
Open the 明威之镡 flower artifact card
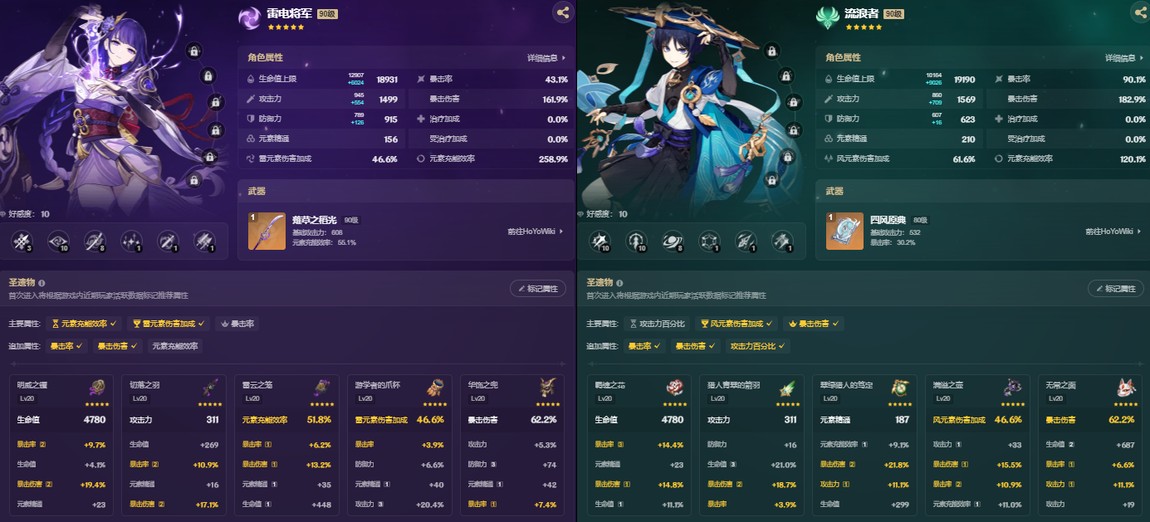[62, 444]
